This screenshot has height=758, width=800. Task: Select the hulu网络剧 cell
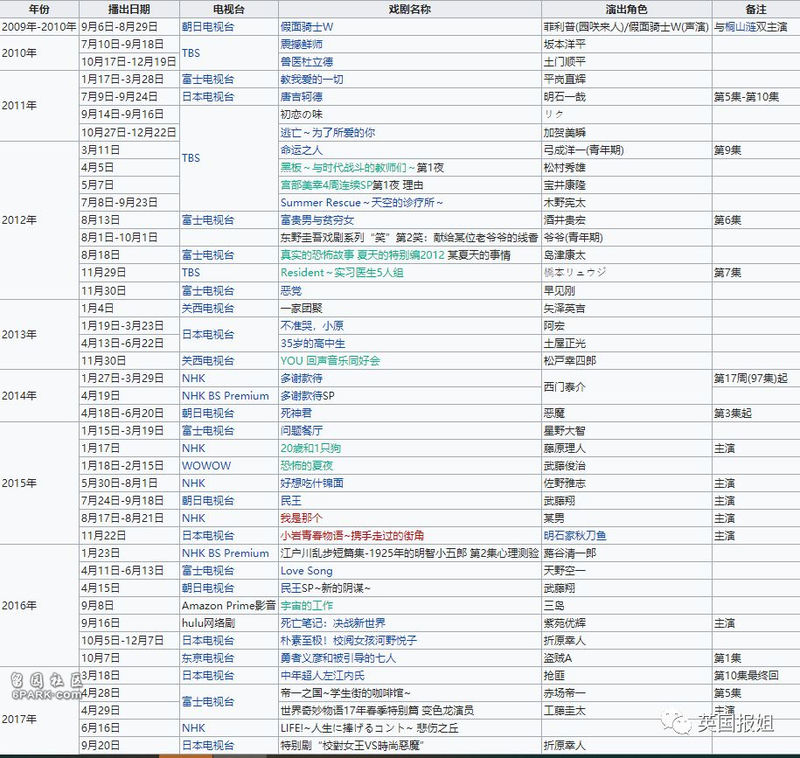click(229, 623)
